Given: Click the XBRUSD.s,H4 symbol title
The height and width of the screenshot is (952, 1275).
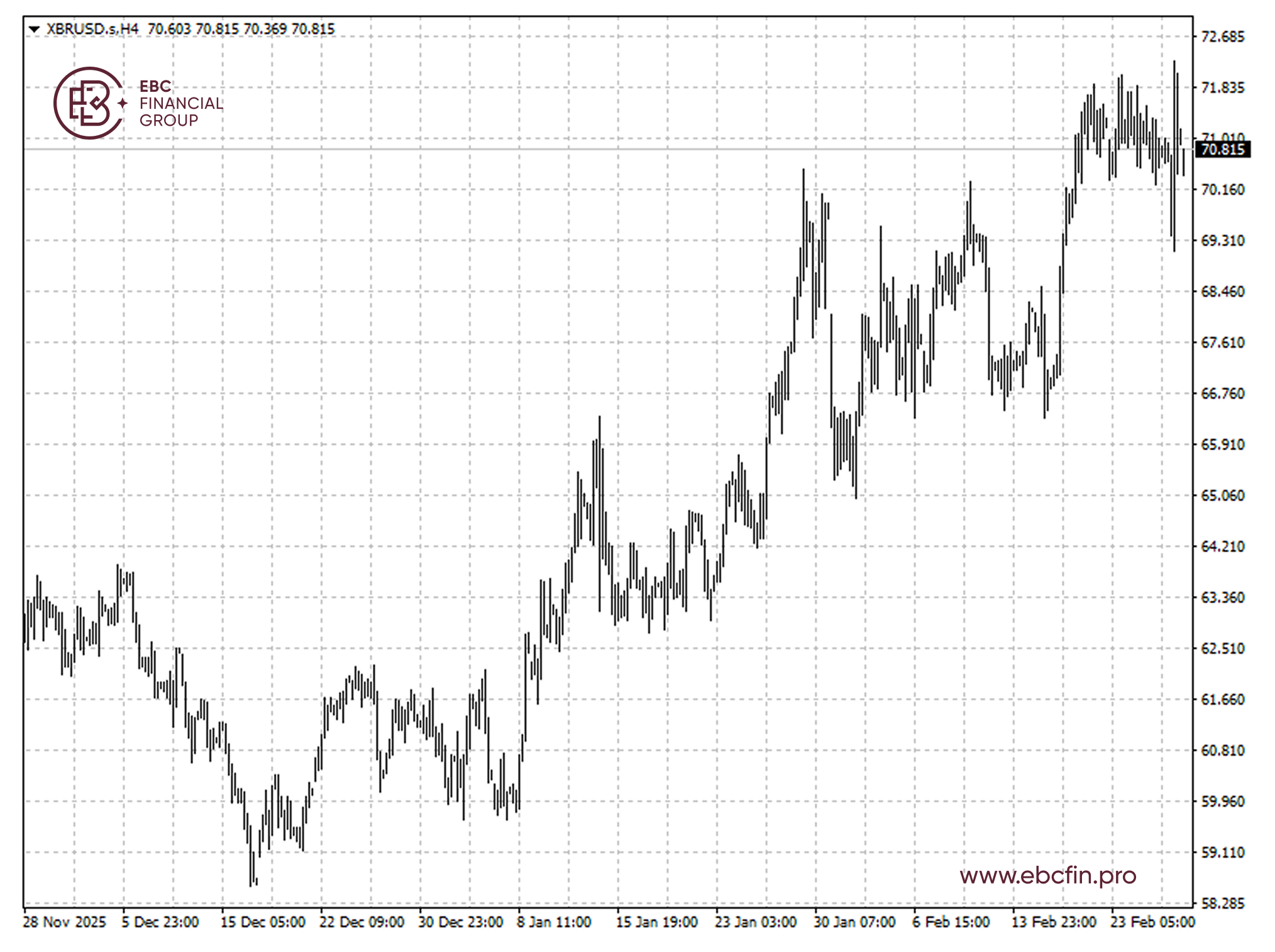Looking at the screenshot, I should point(92,29).
